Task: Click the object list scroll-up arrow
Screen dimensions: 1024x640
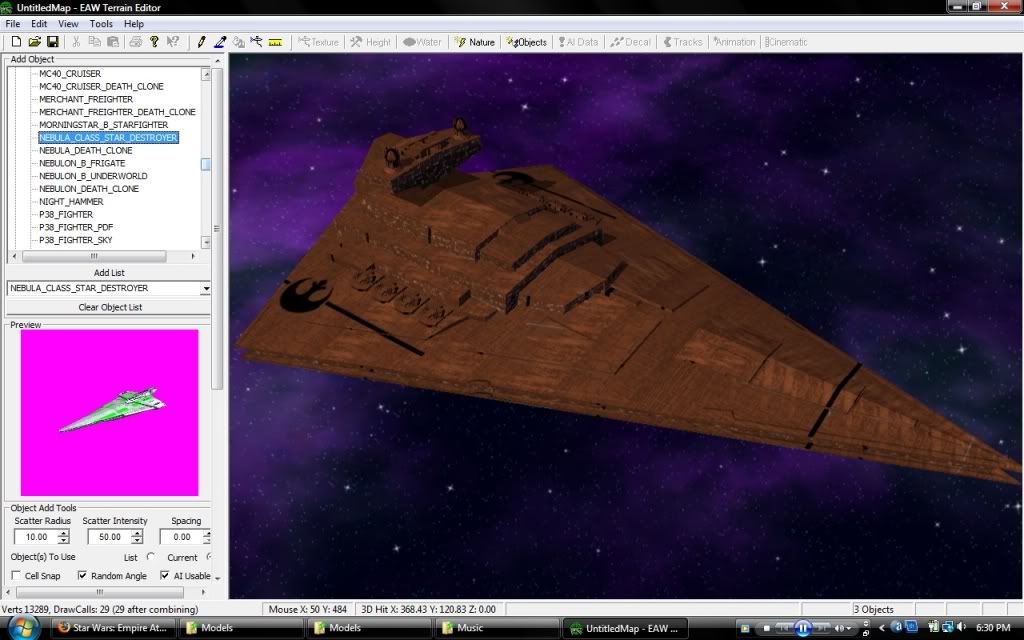Action: click(x=206, y=74)
